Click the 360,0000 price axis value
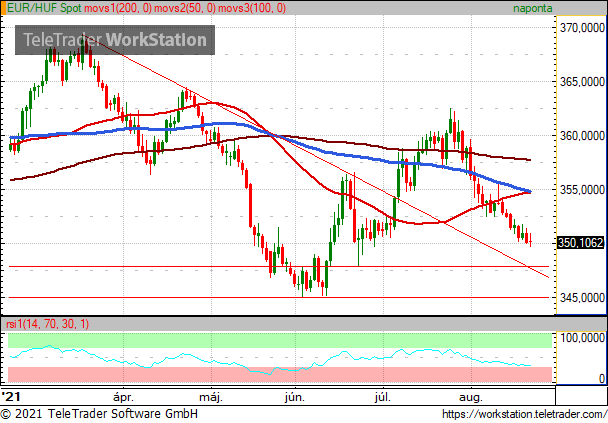This screenshot has height=423, width=608. (x=582, y=136)
